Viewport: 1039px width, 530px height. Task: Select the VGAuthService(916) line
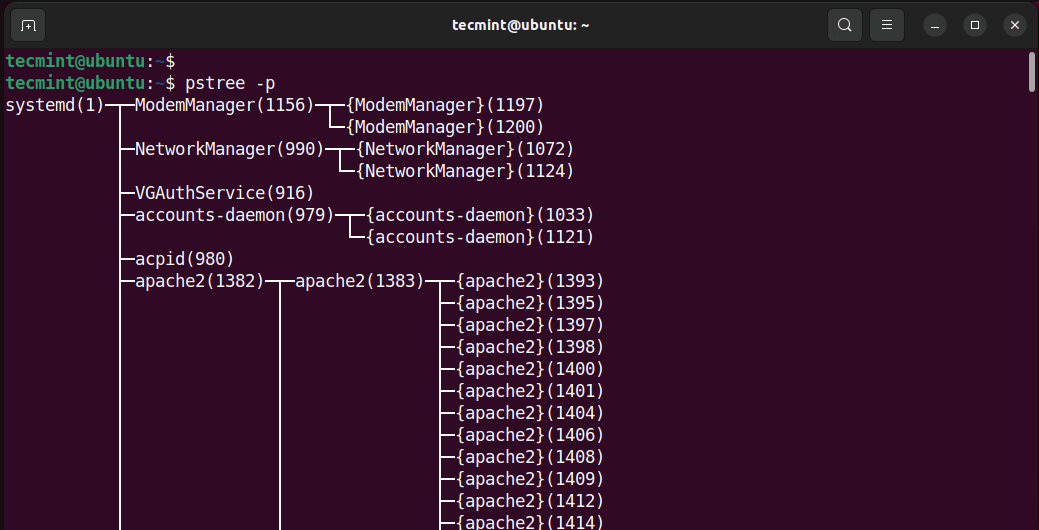click(x=224, y=193)
